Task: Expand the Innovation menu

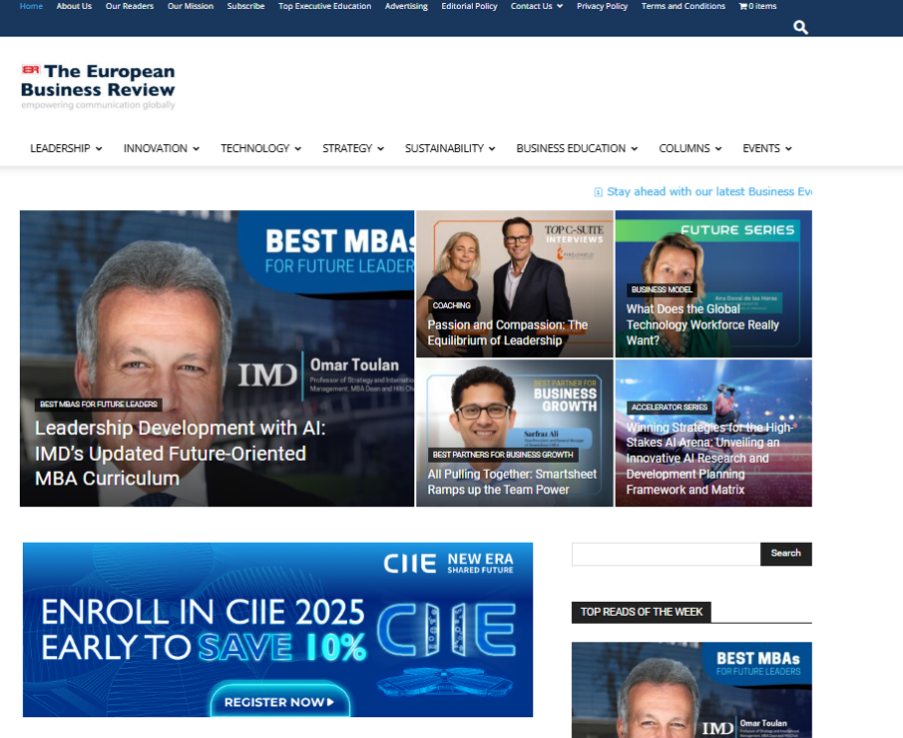Action: tap(161, 149)
